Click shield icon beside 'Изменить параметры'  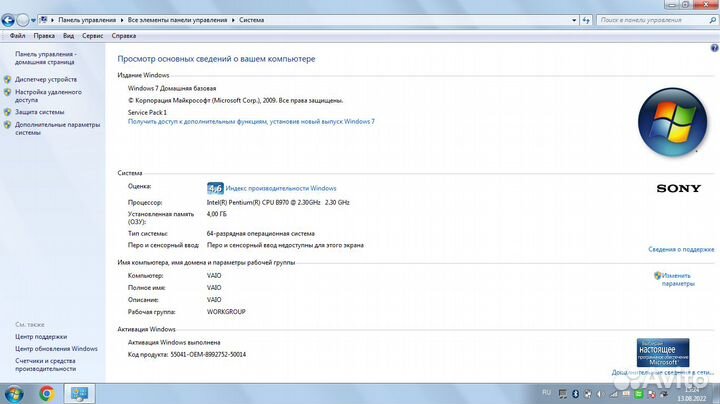657,275
